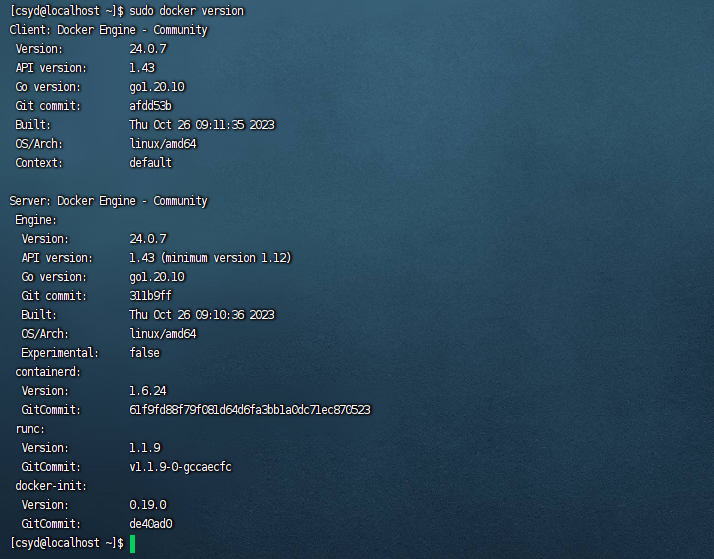
Task: Click the green cursor at the bottom prompt
Action: point(132,543)
